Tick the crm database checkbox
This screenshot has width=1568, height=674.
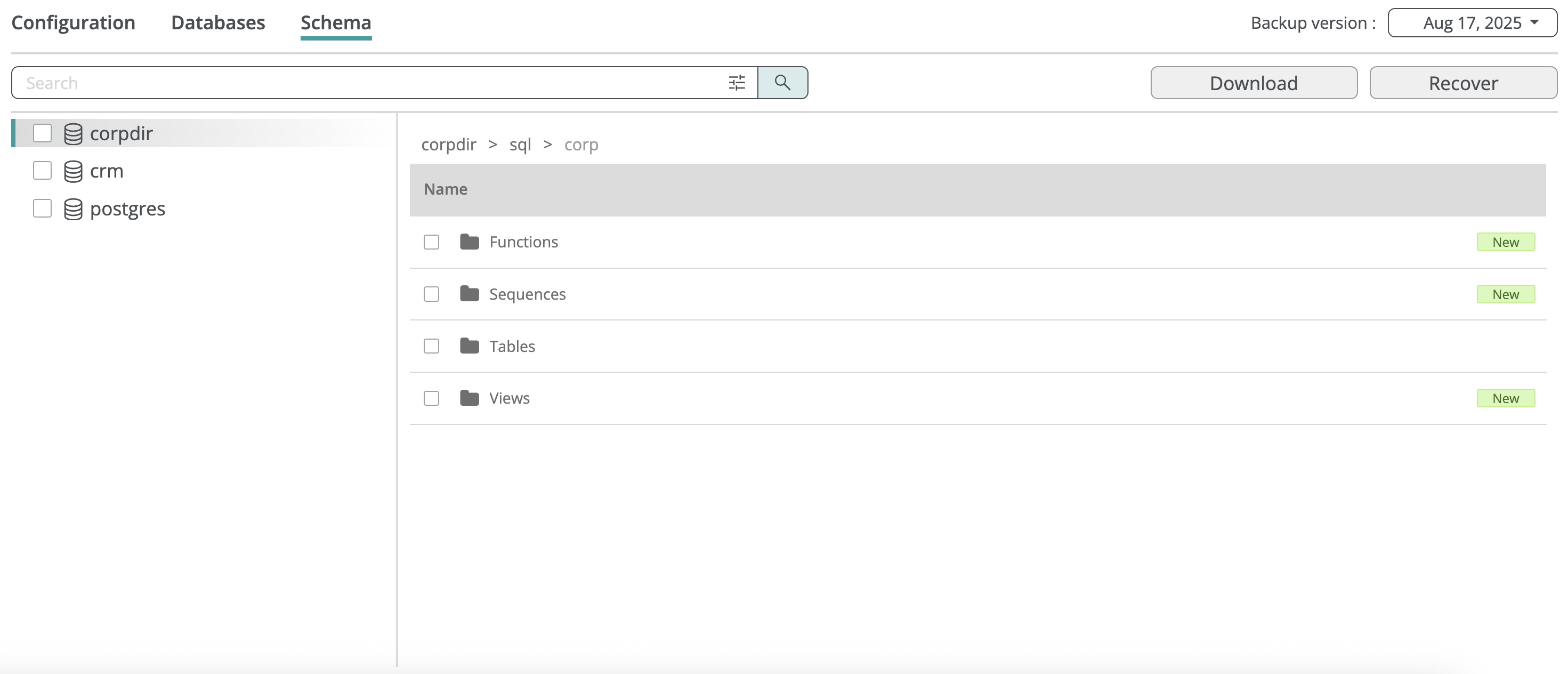tap(42, 171)
